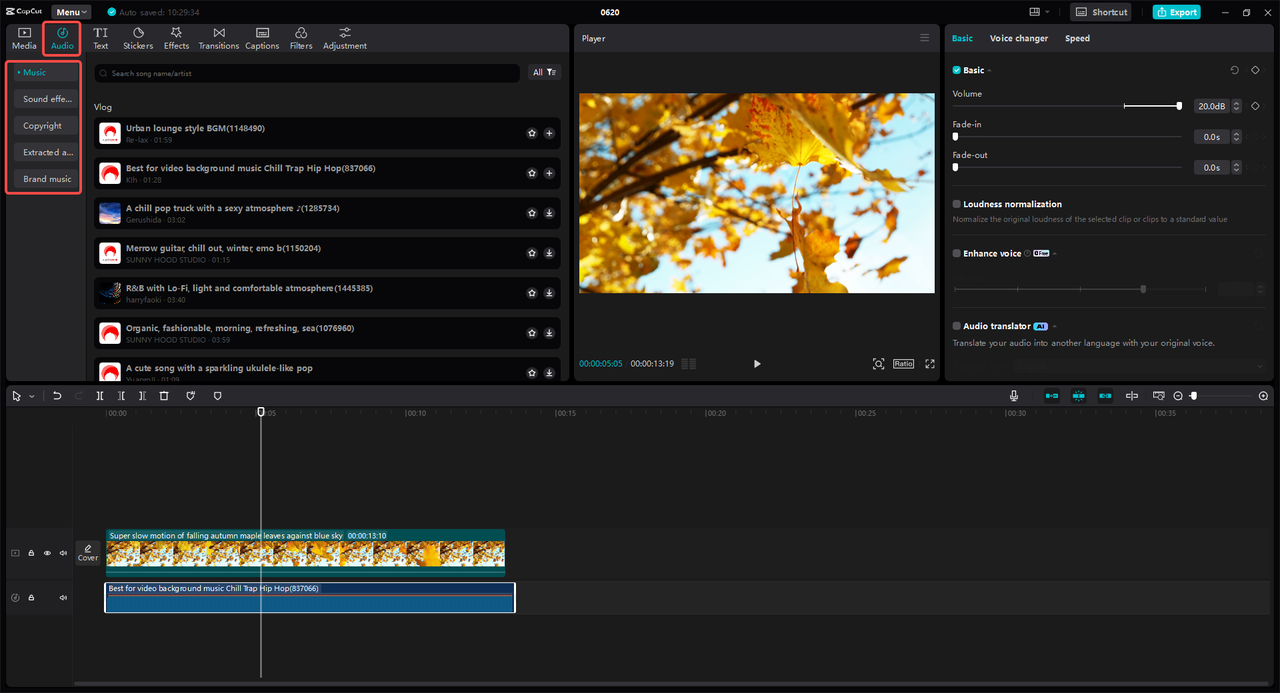Viewport: 1280px width, 693px height.
Task: Open the Transitions panel
Action: (218, 38)
